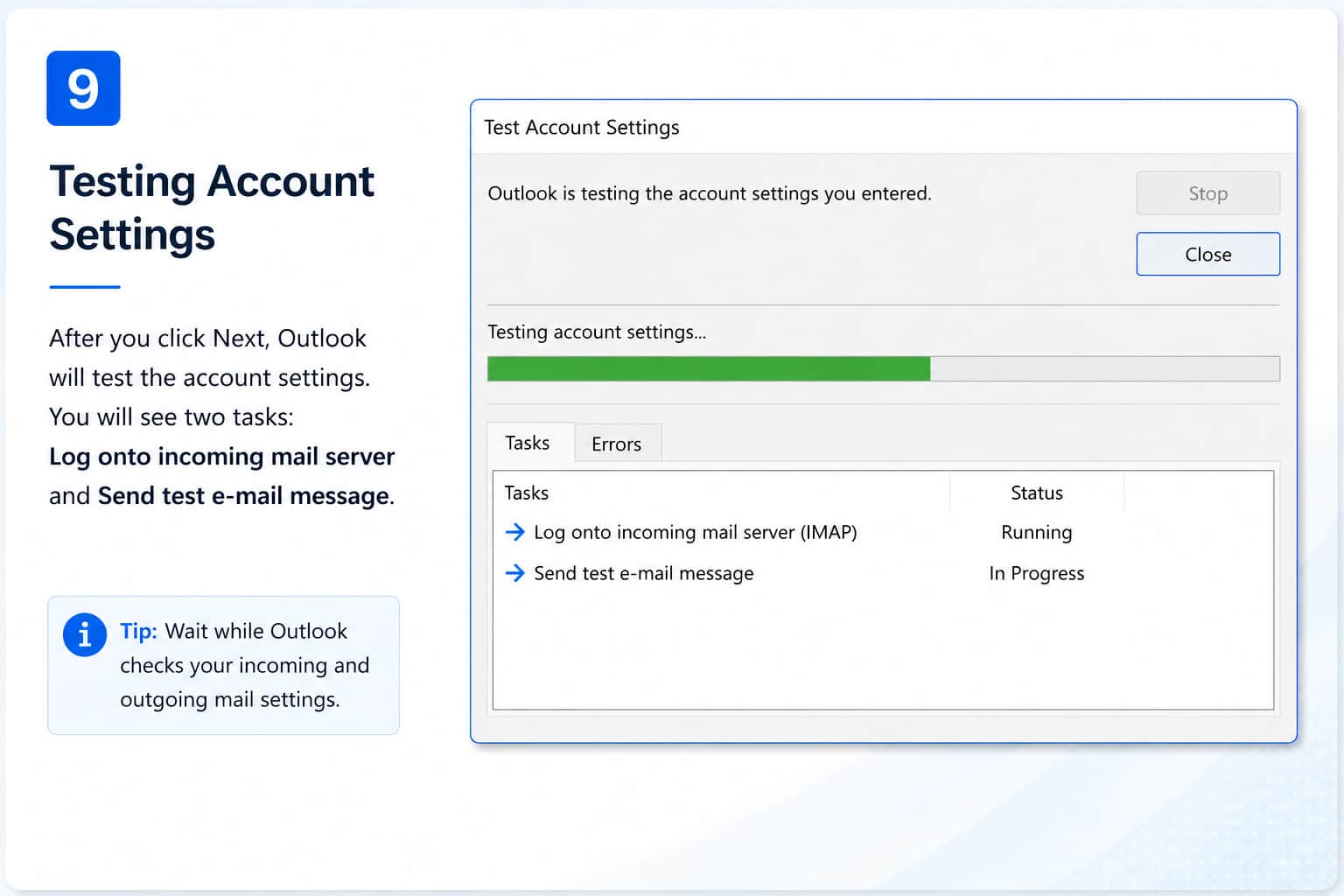Image resolution: width=1344 pixels, height=896 pixels.
Task: Select the 'Send test e-mail message' task row
Action: [883, 573]
